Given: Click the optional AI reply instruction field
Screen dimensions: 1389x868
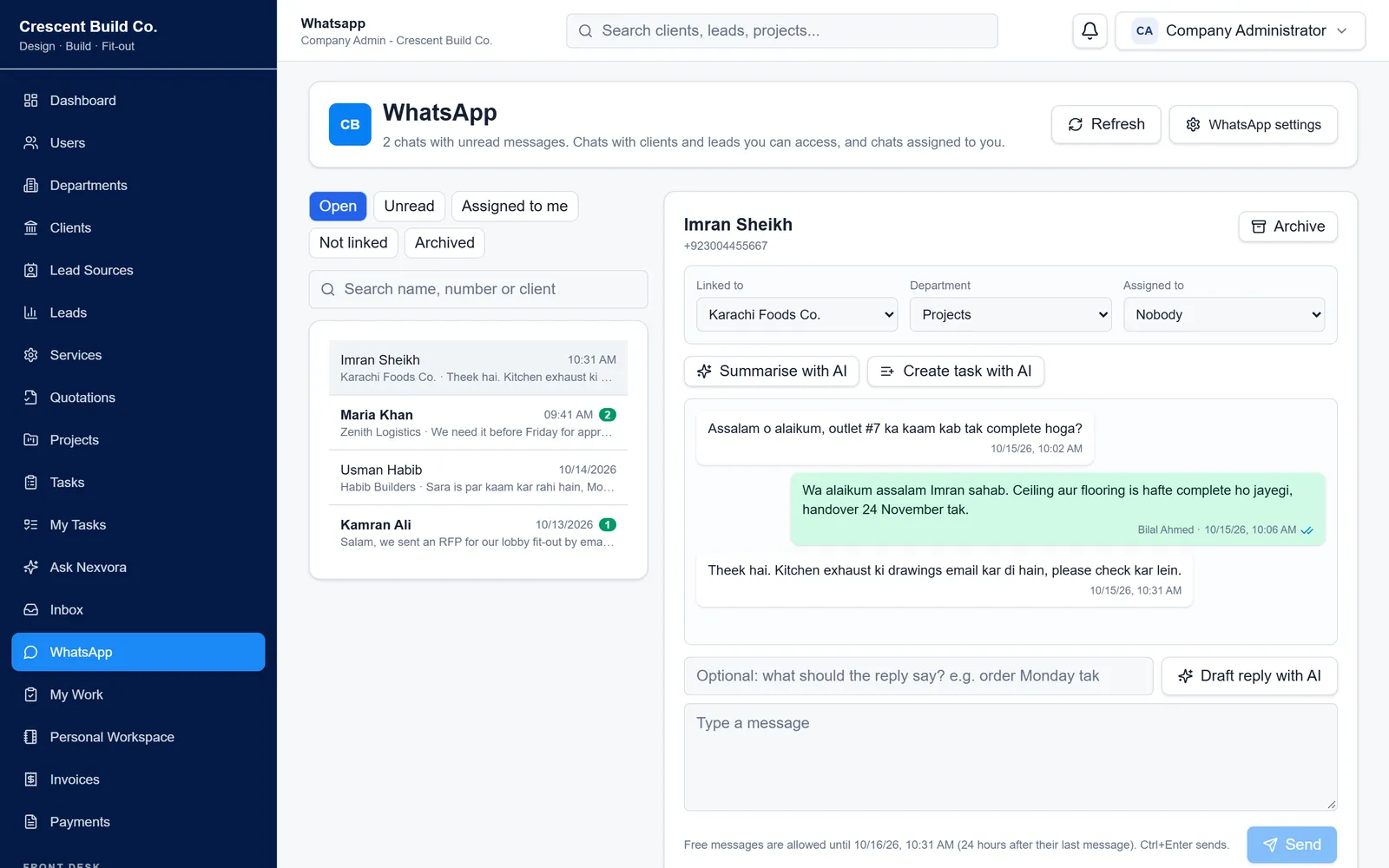Looking at the screenshot, I should pos(918,676).
